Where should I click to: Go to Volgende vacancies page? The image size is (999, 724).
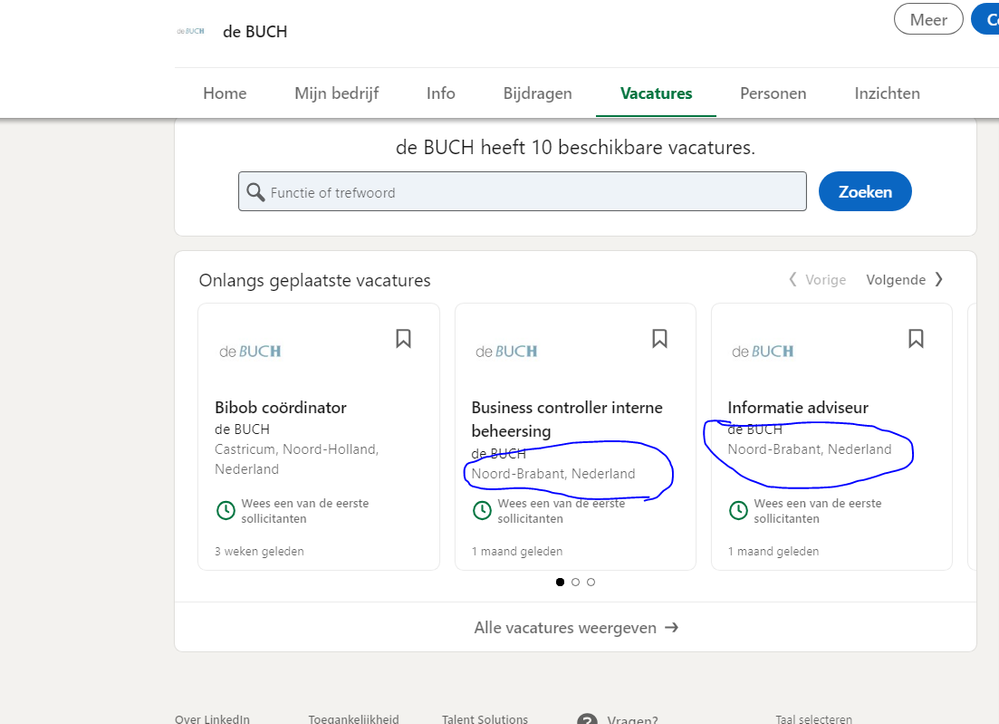tap(904, 280)
